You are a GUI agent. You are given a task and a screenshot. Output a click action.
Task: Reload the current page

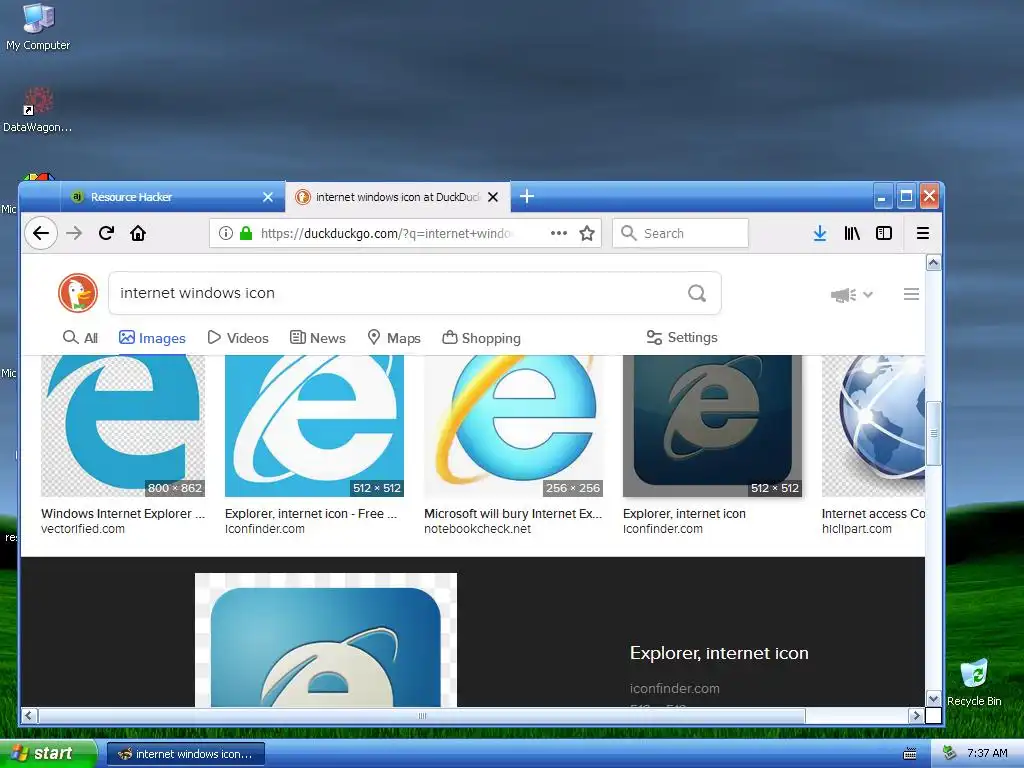point(106,233)
